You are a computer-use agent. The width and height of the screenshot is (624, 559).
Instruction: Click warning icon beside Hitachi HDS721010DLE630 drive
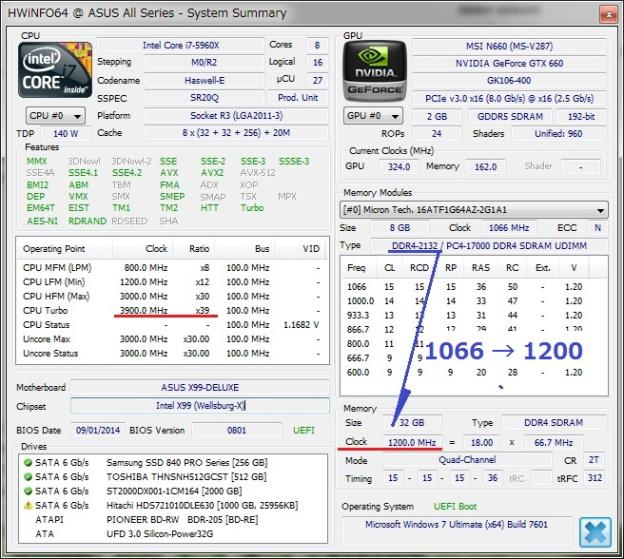28,505
